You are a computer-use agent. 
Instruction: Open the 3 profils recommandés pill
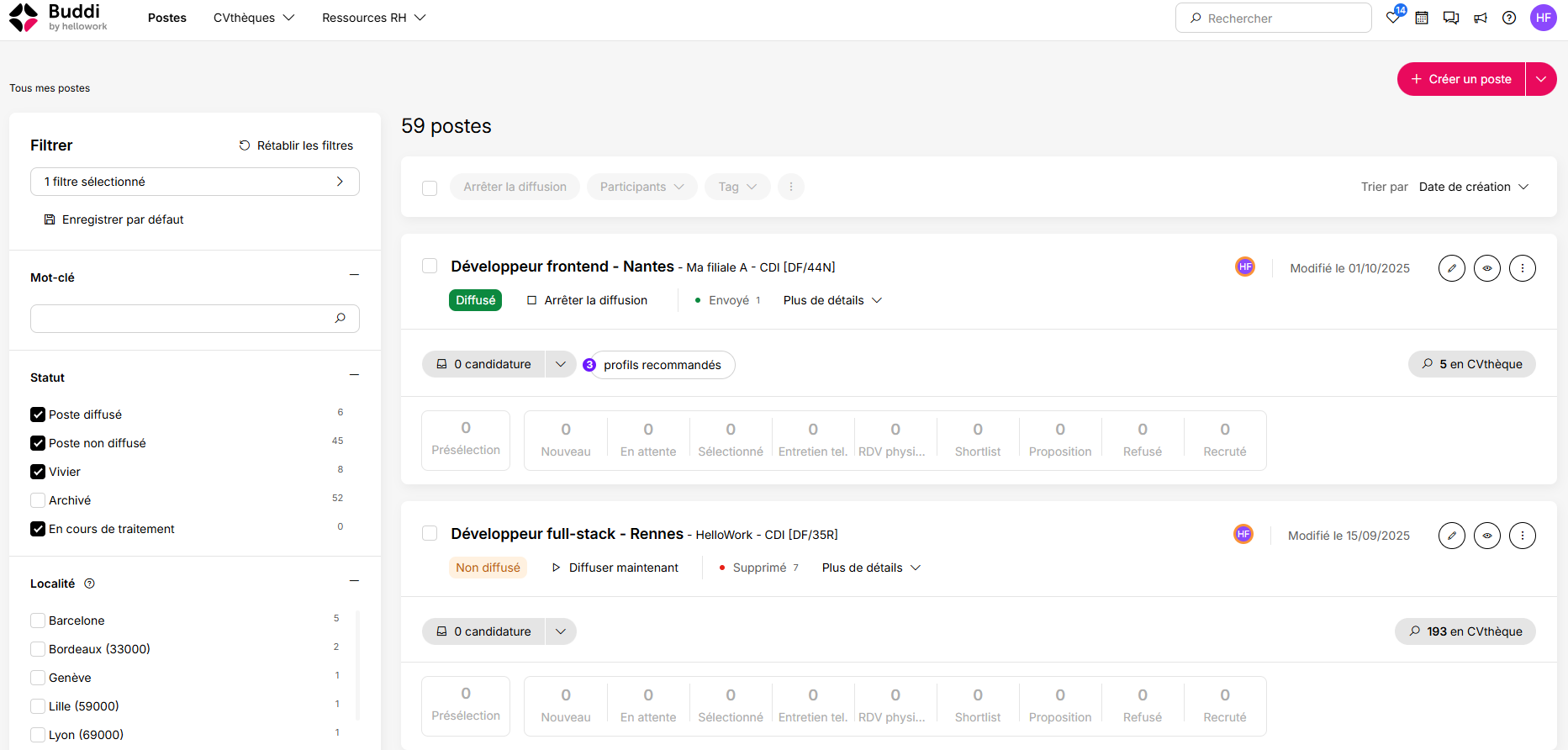[x=659, y=365]
